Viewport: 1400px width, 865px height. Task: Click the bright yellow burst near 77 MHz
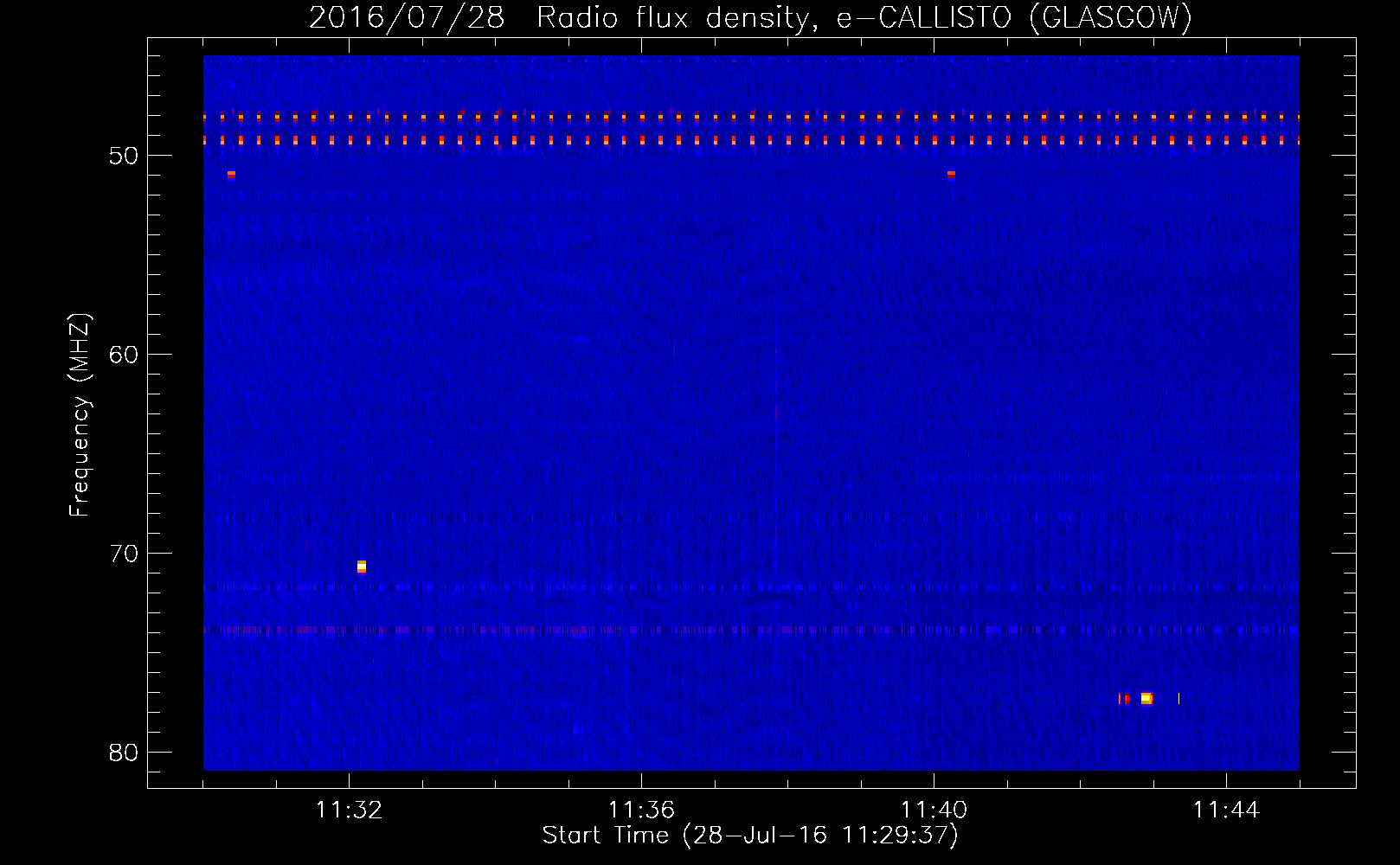click(x=1146, y=698)
